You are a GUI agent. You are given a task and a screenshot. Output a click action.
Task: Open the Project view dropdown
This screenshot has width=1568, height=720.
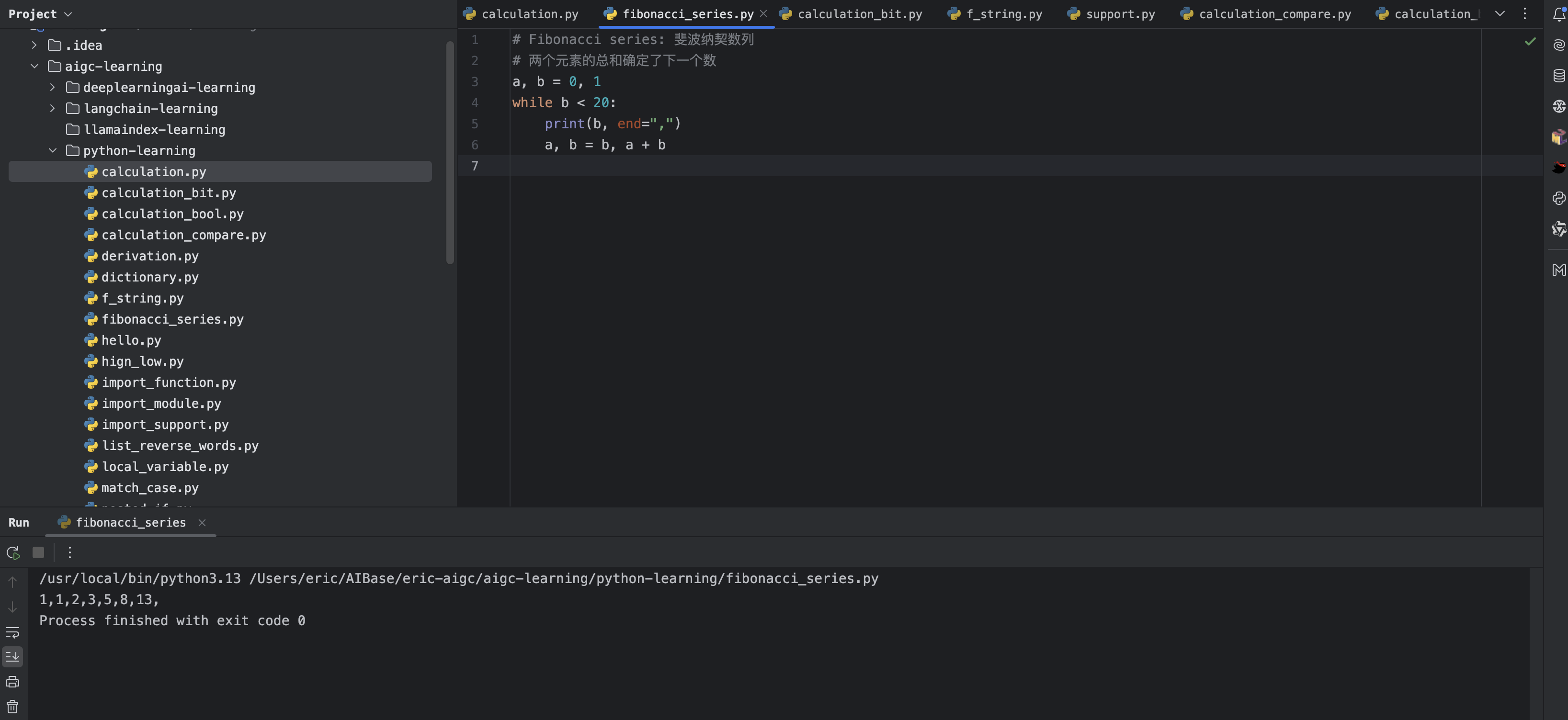[x=40, y=13]
